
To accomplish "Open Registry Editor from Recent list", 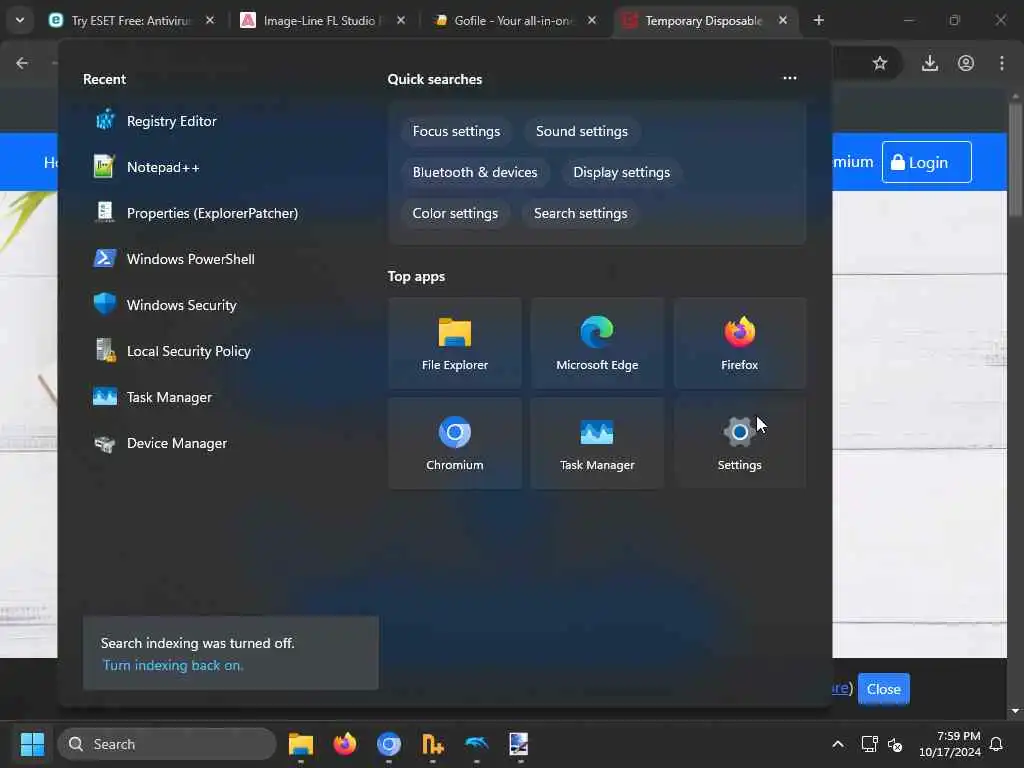I will tap(155, 121).
